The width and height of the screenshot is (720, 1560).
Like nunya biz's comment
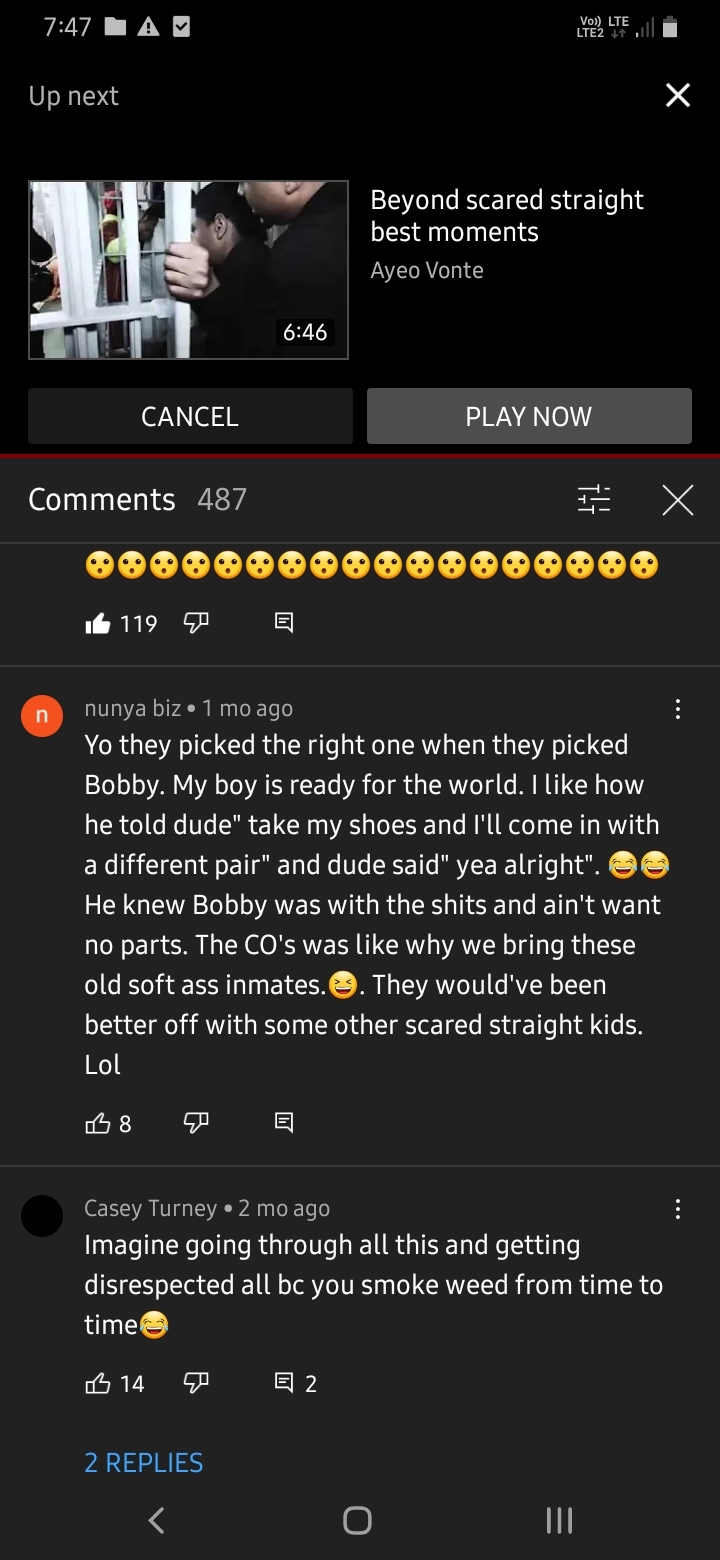98,1123
